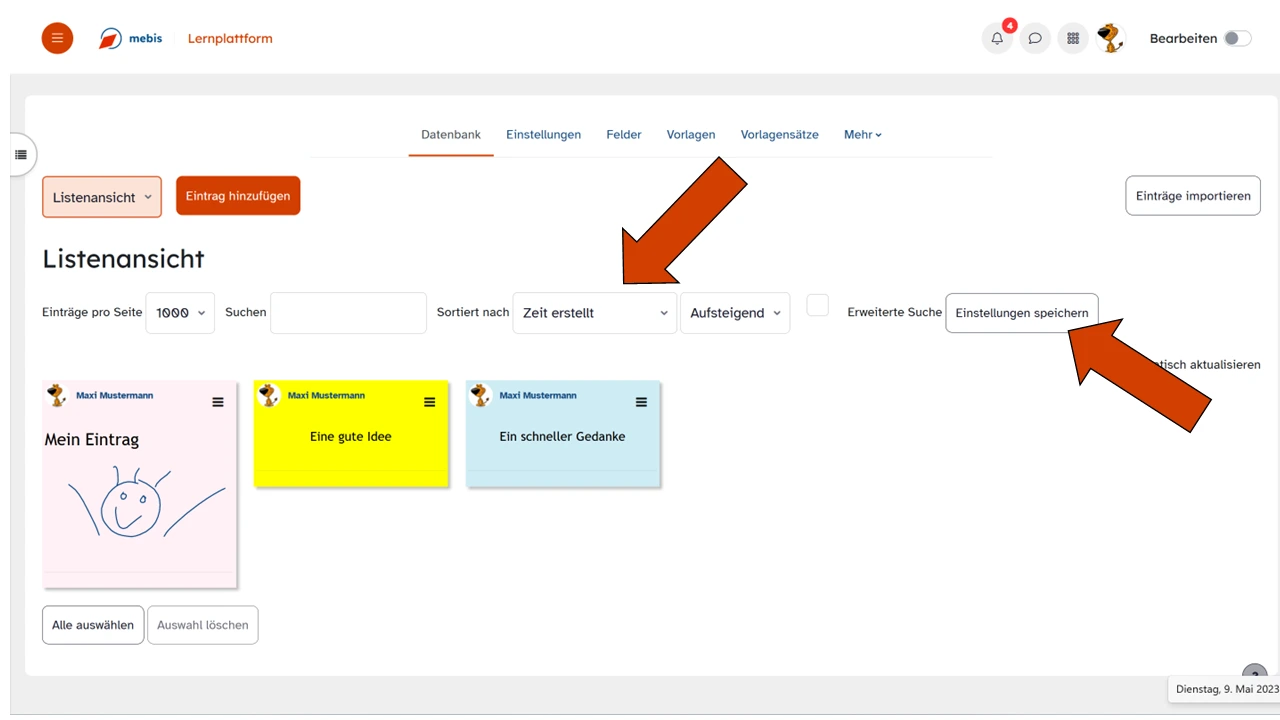1280x720 pixels.
Task: Switch to the Felder tab
Action: coord(624,134)
